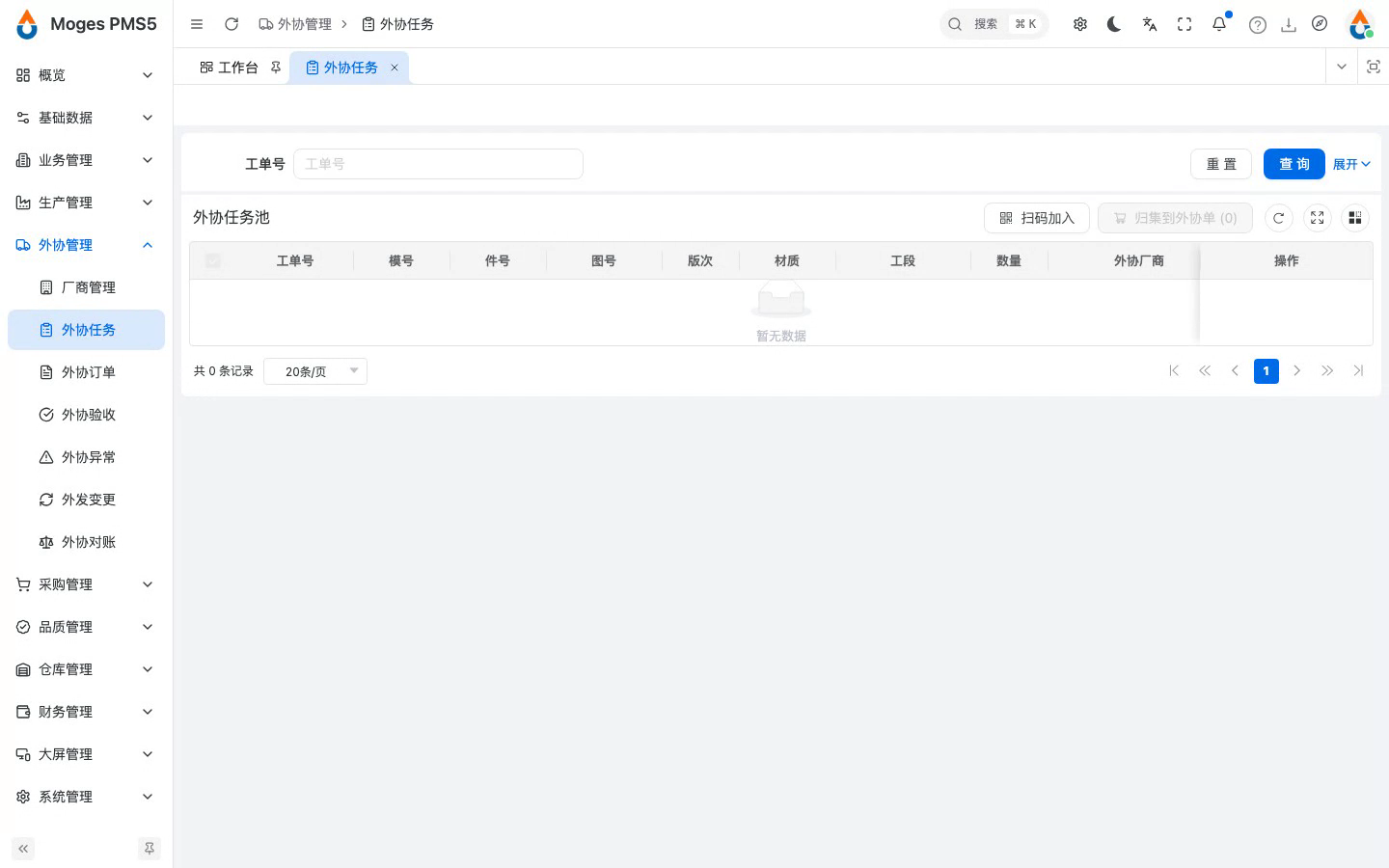Go to the 外协验收 menu item
Screen dimensions: 1389x868
[x=86, y=415]
